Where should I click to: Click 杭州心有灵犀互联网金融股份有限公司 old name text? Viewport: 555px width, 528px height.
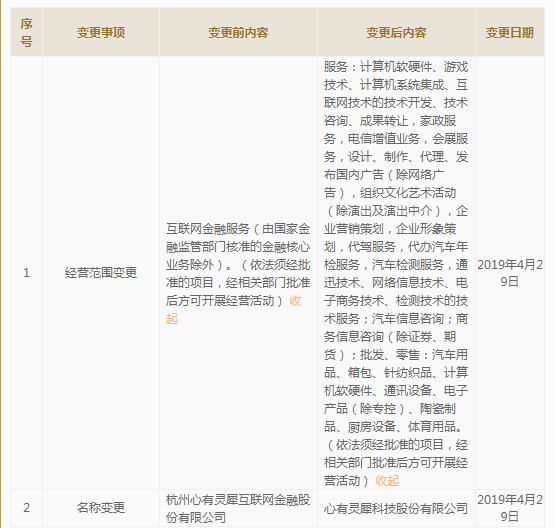238,509
